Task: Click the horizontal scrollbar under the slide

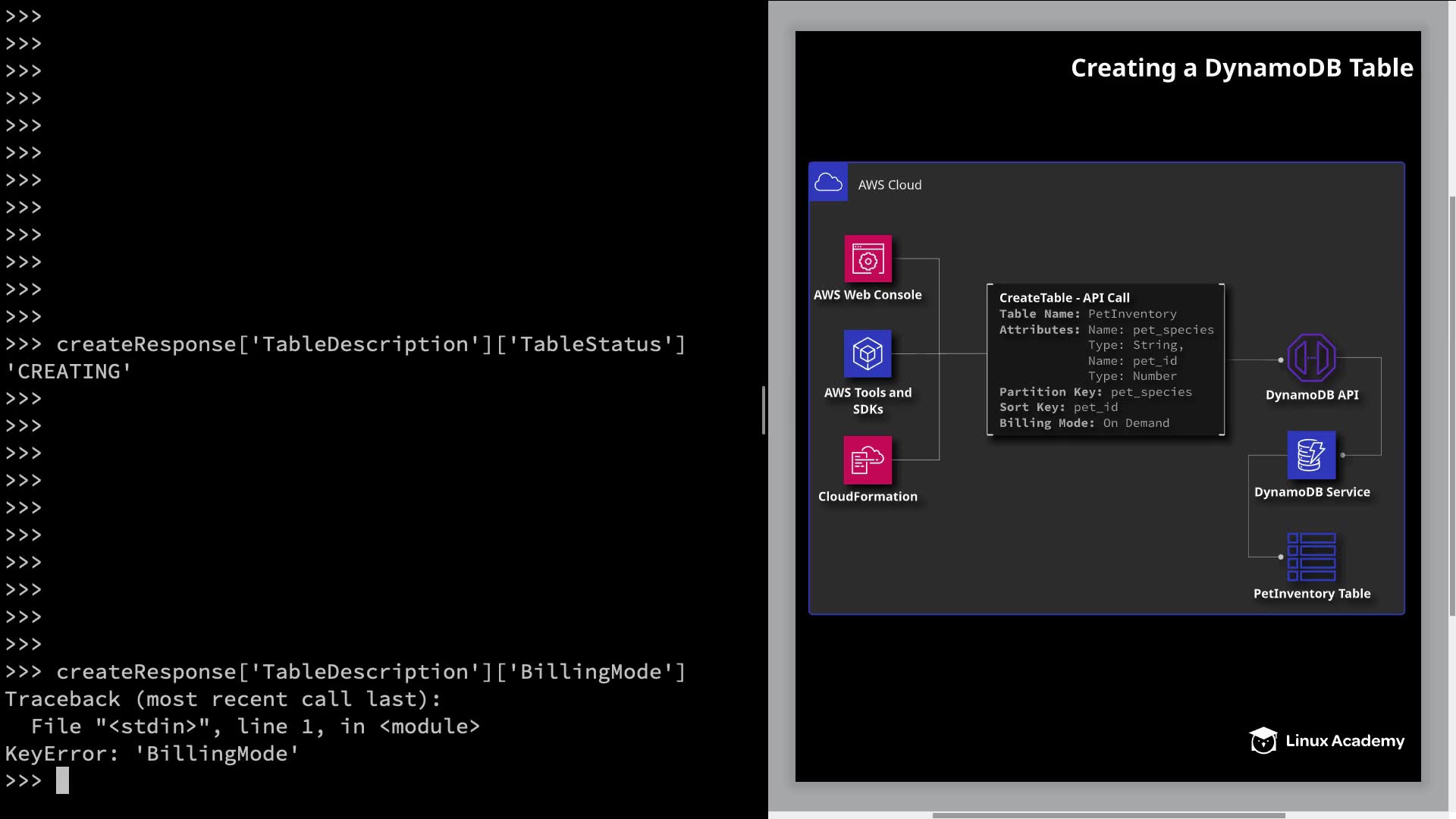Action: click(x=1107, y=815)
